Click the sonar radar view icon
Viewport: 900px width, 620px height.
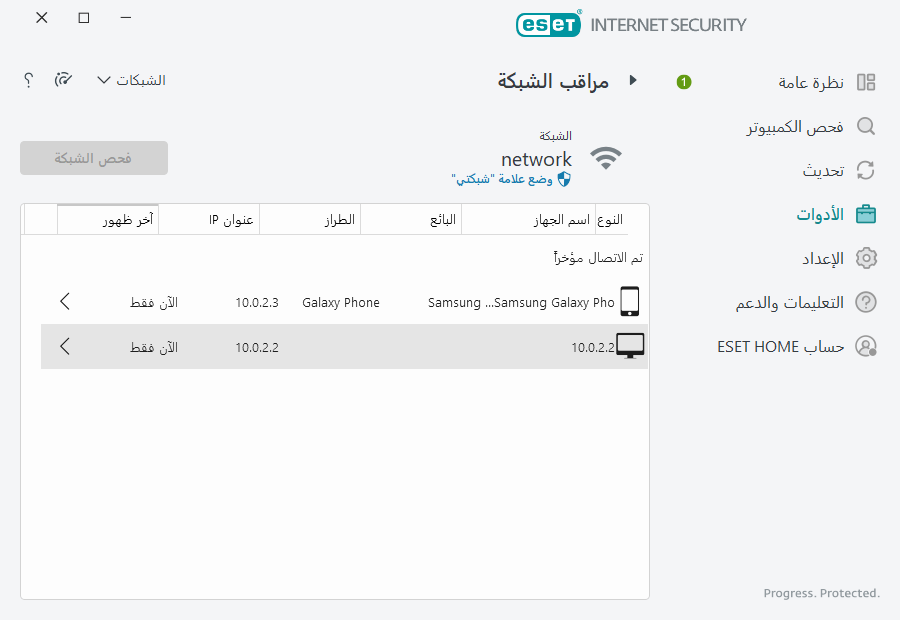63,80
